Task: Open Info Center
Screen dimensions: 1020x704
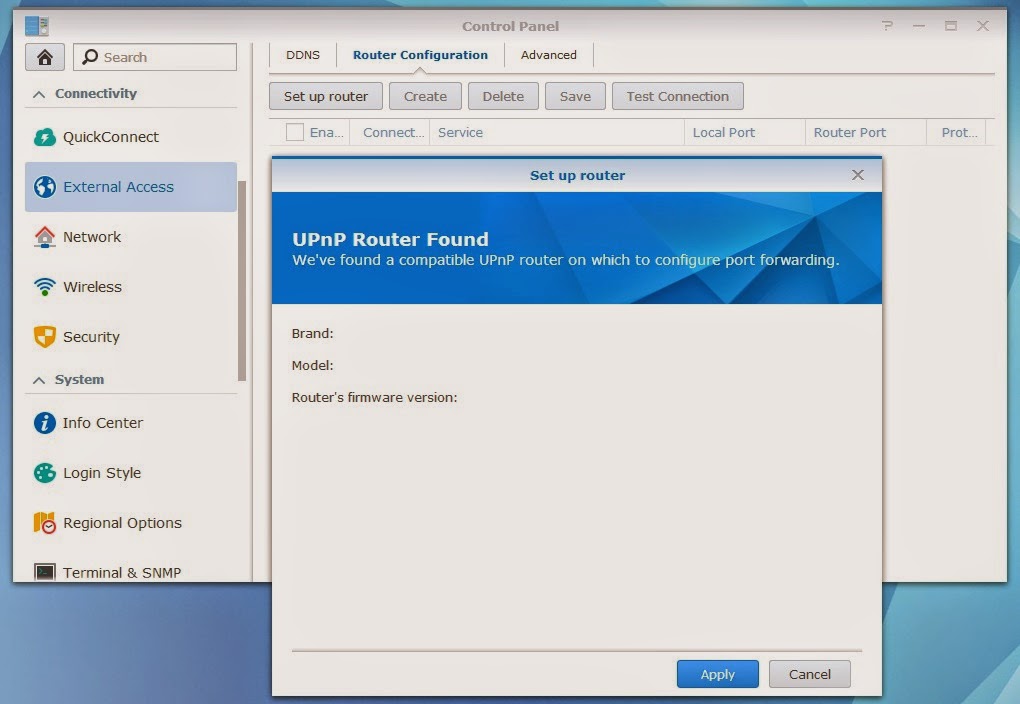Action: tap(100, 423)
